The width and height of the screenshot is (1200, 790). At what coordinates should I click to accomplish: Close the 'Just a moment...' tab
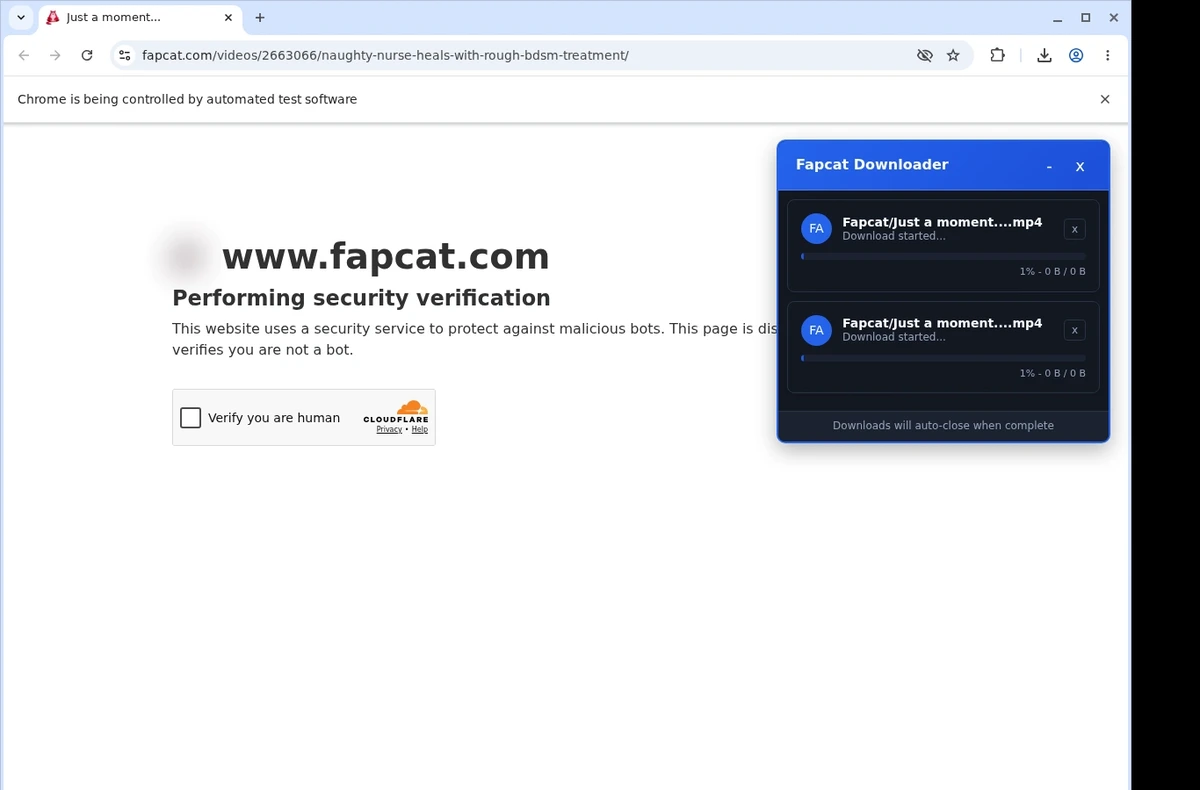click(x=228, y=18)
